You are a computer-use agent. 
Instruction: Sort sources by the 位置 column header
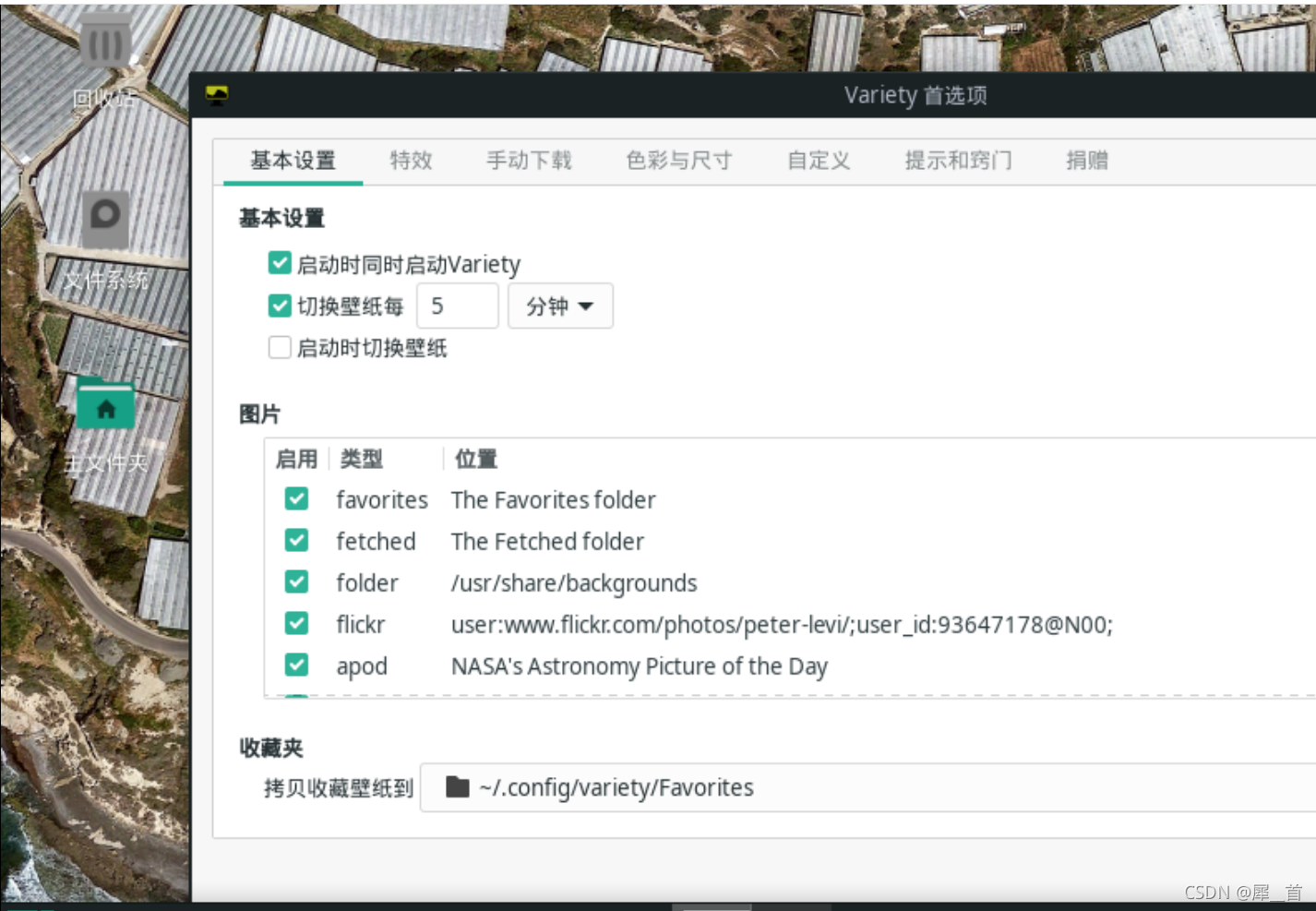476,459
